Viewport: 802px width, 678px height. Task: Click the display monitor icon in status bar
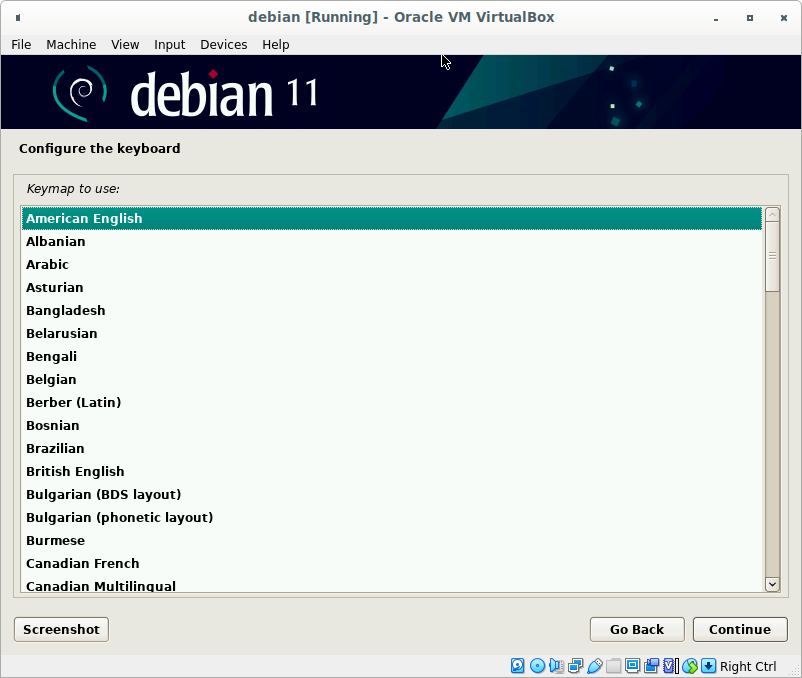[633, 666]
